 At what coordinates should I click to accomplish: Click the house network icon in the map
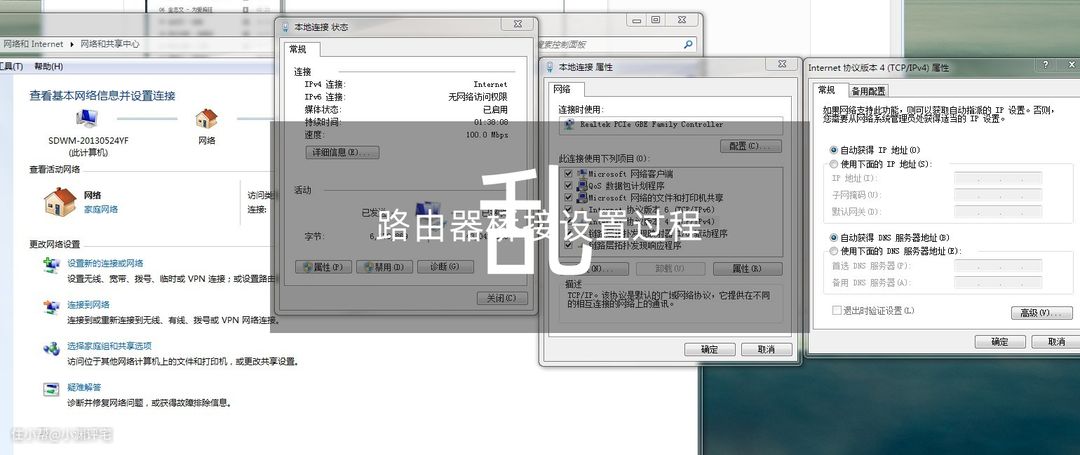pyautogui.click(x=206, y=118)
